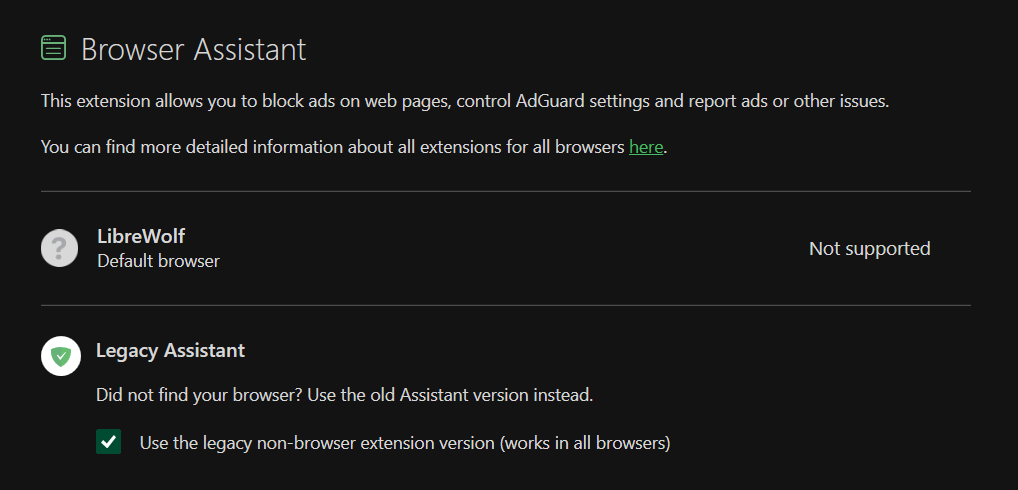Click 'Use the legacy non-browser extension version' label
This screenshot has width=1018, height=490.
click(316, 442)
